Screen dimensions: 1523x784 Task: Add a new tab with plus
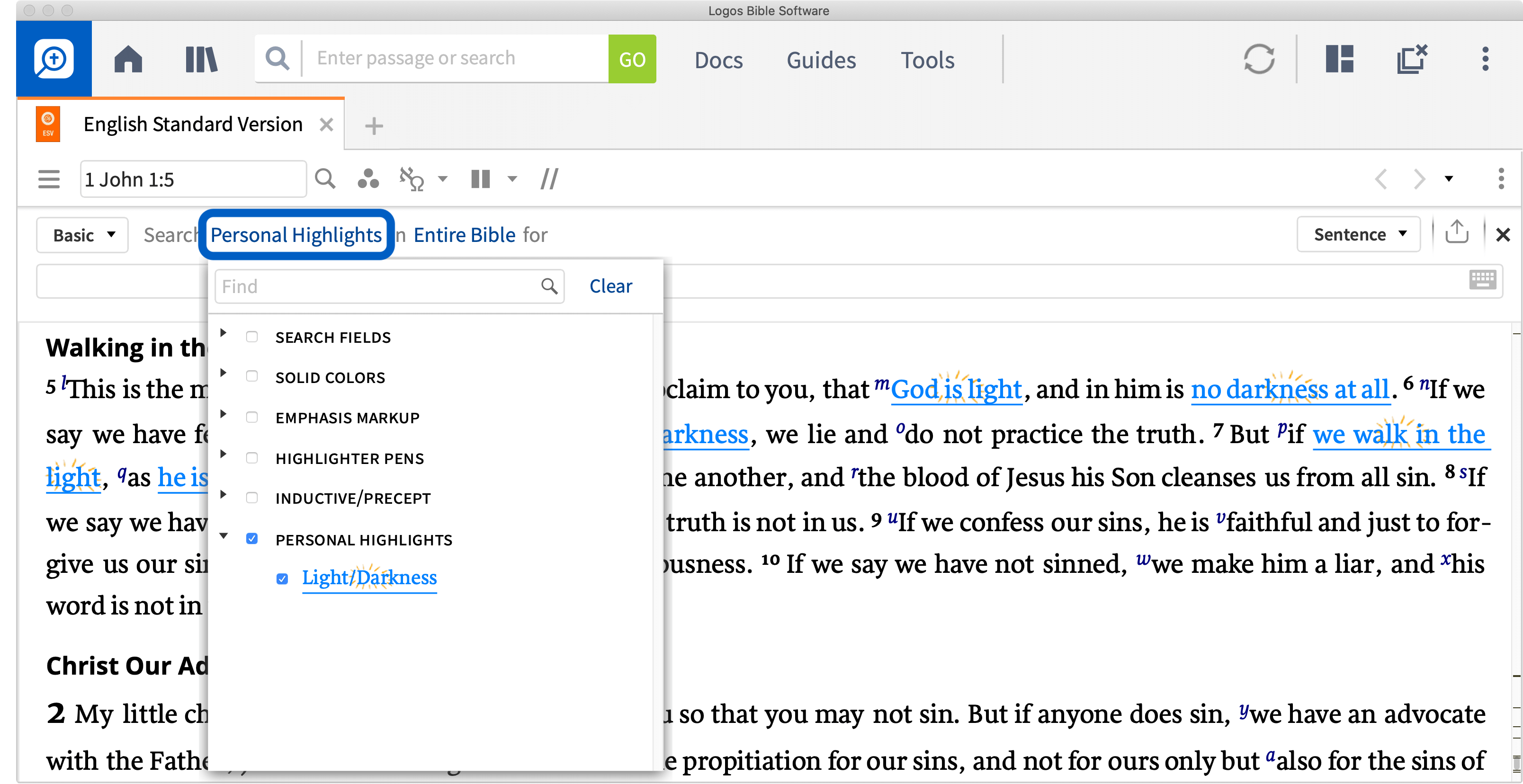click(374, 126)
